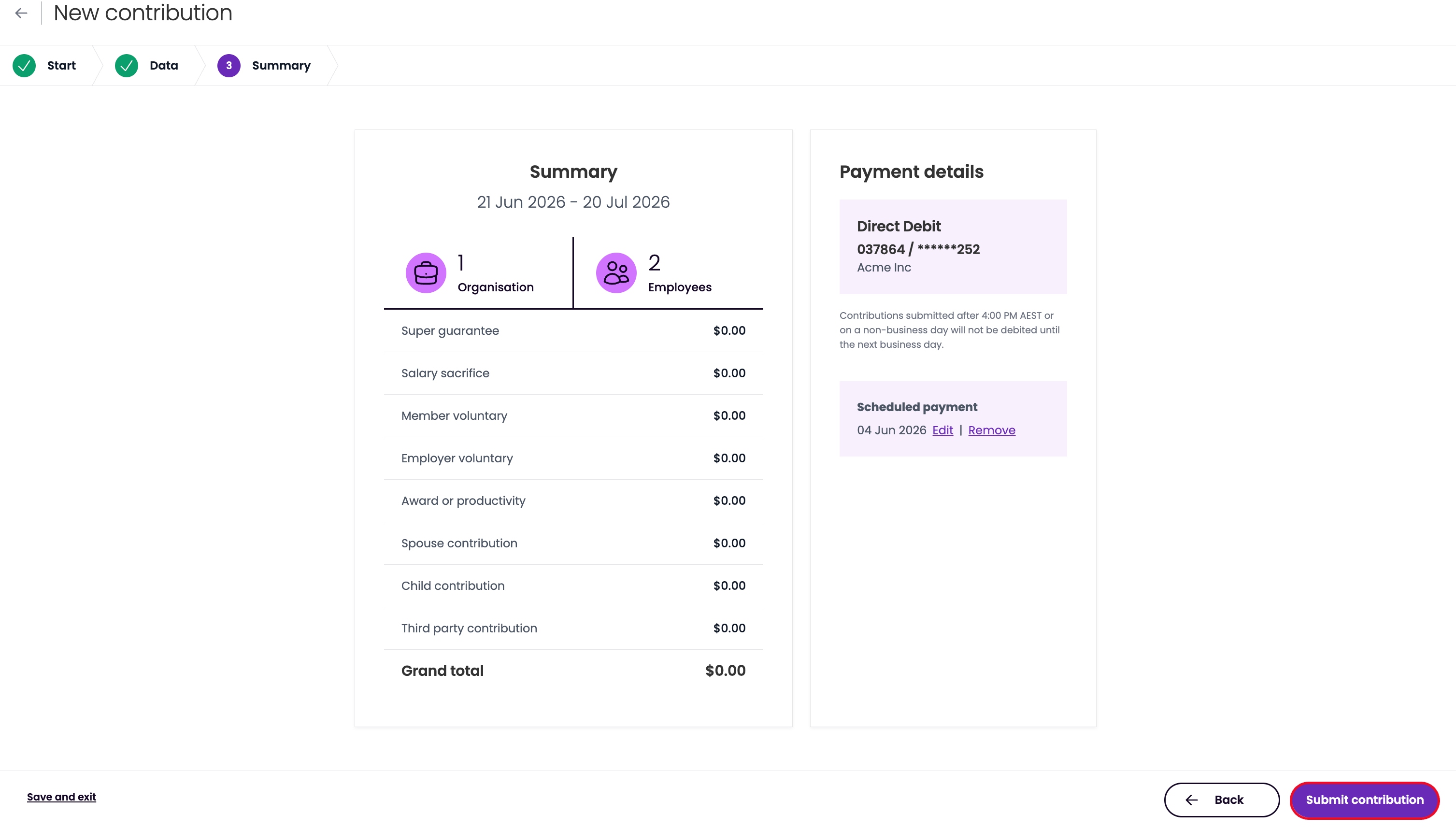Click the Salary sacrifice row
This screenshot has width=1456, height=829.
(x=573, y=373)
